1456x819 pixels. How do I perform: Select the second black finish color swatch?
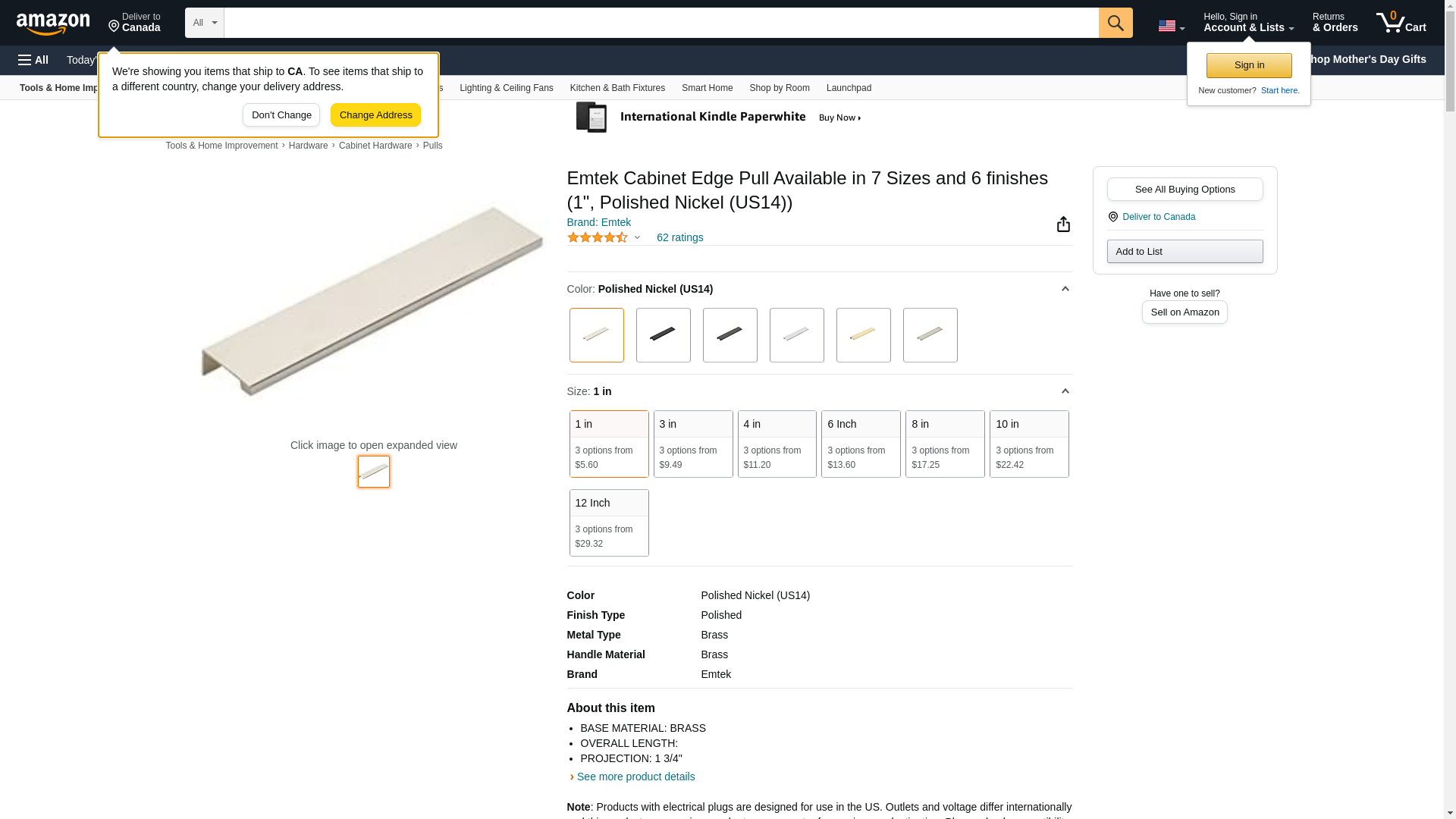[730, 335]
